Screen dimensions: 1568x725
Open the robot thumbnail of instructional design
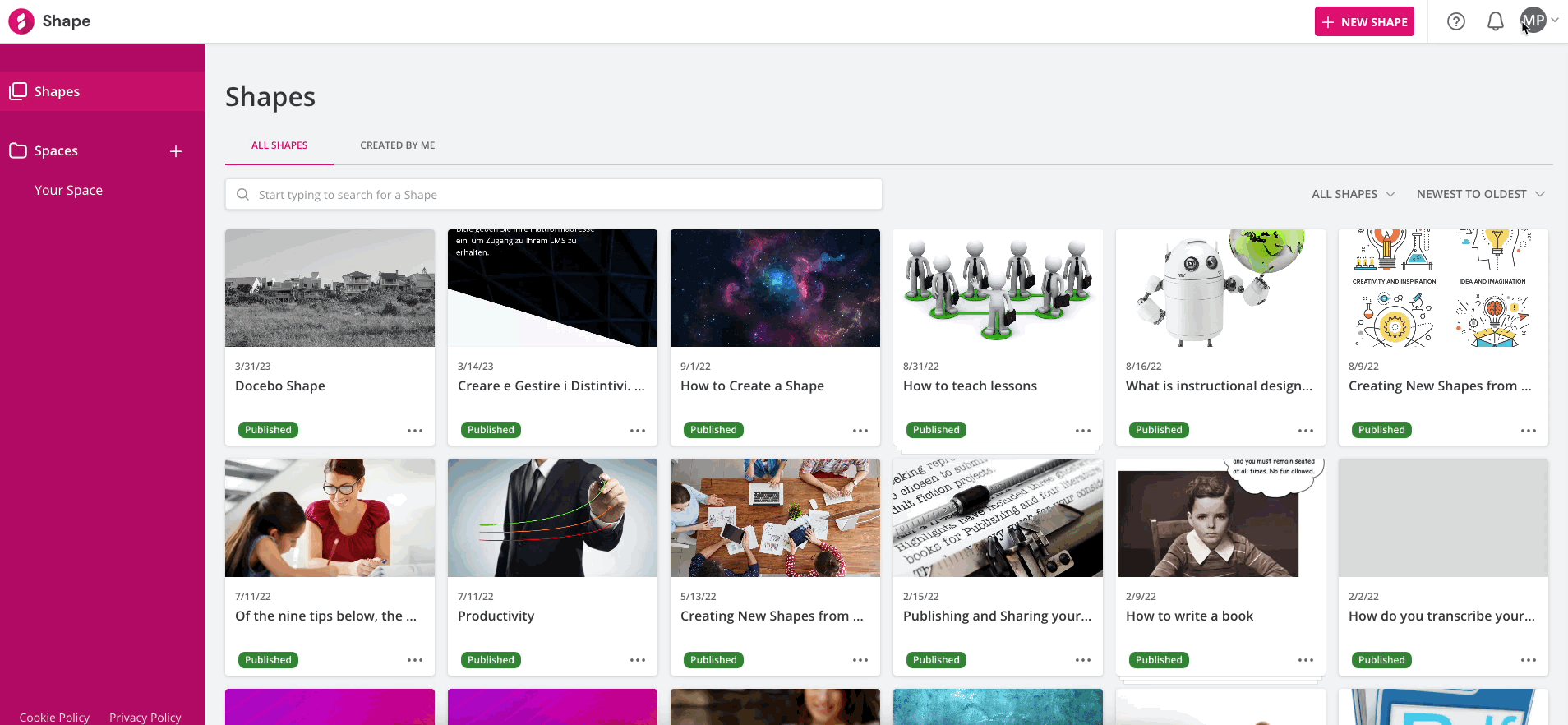coord(1220,288)
